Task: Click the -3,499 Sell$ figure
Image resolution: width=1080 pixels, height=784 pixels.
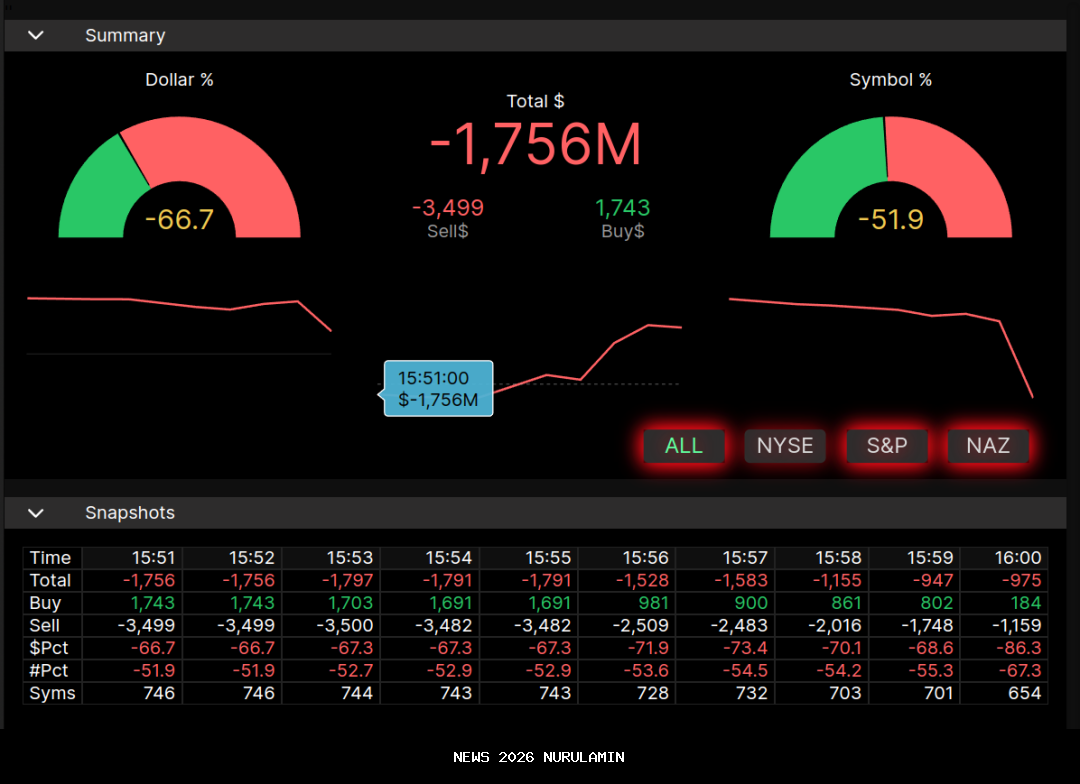Action: (448, 208)
